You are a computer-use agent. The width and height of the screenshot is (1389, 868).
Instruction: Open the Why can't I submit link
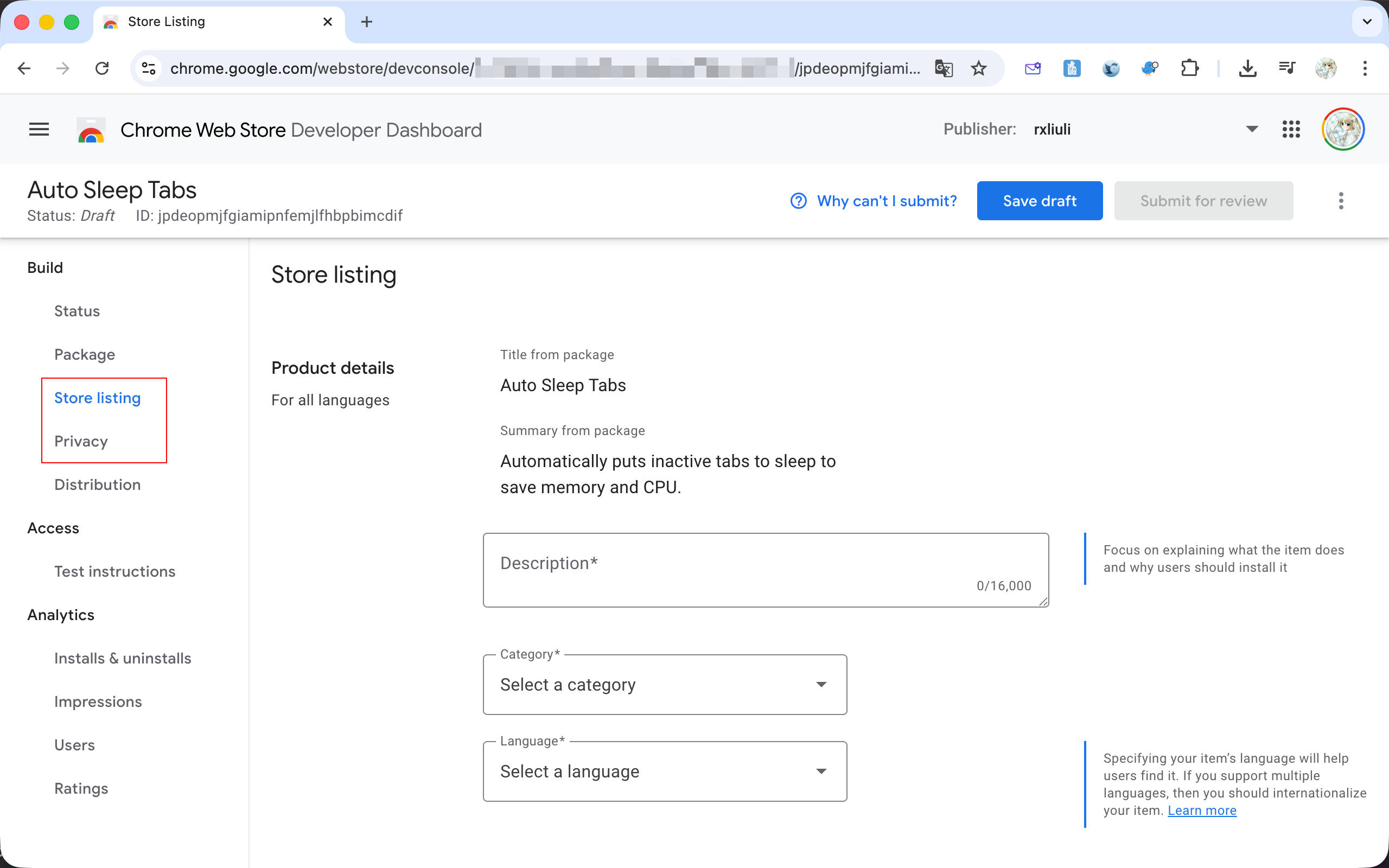(885, 201)
